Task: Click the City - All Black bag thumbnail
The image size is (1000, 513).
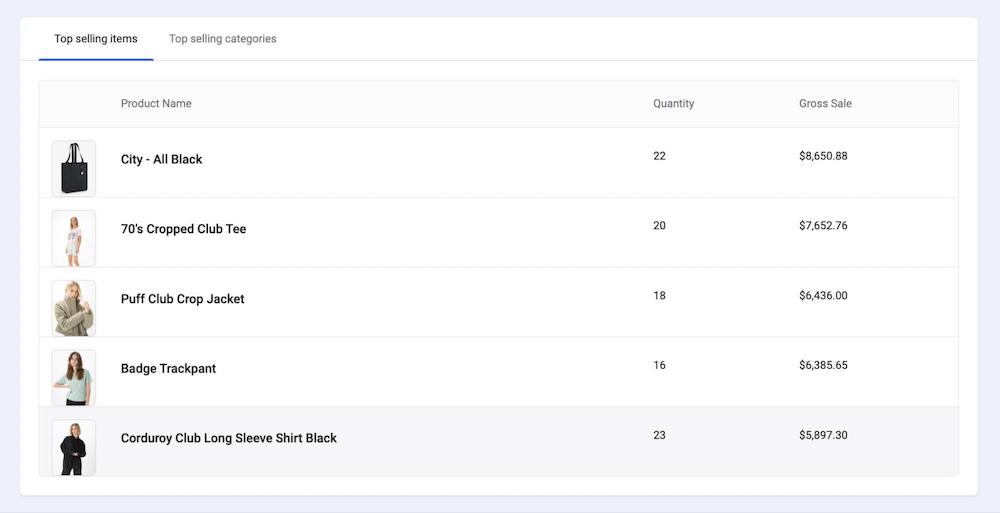Action: pyautogui.click(x=74, y=168)
